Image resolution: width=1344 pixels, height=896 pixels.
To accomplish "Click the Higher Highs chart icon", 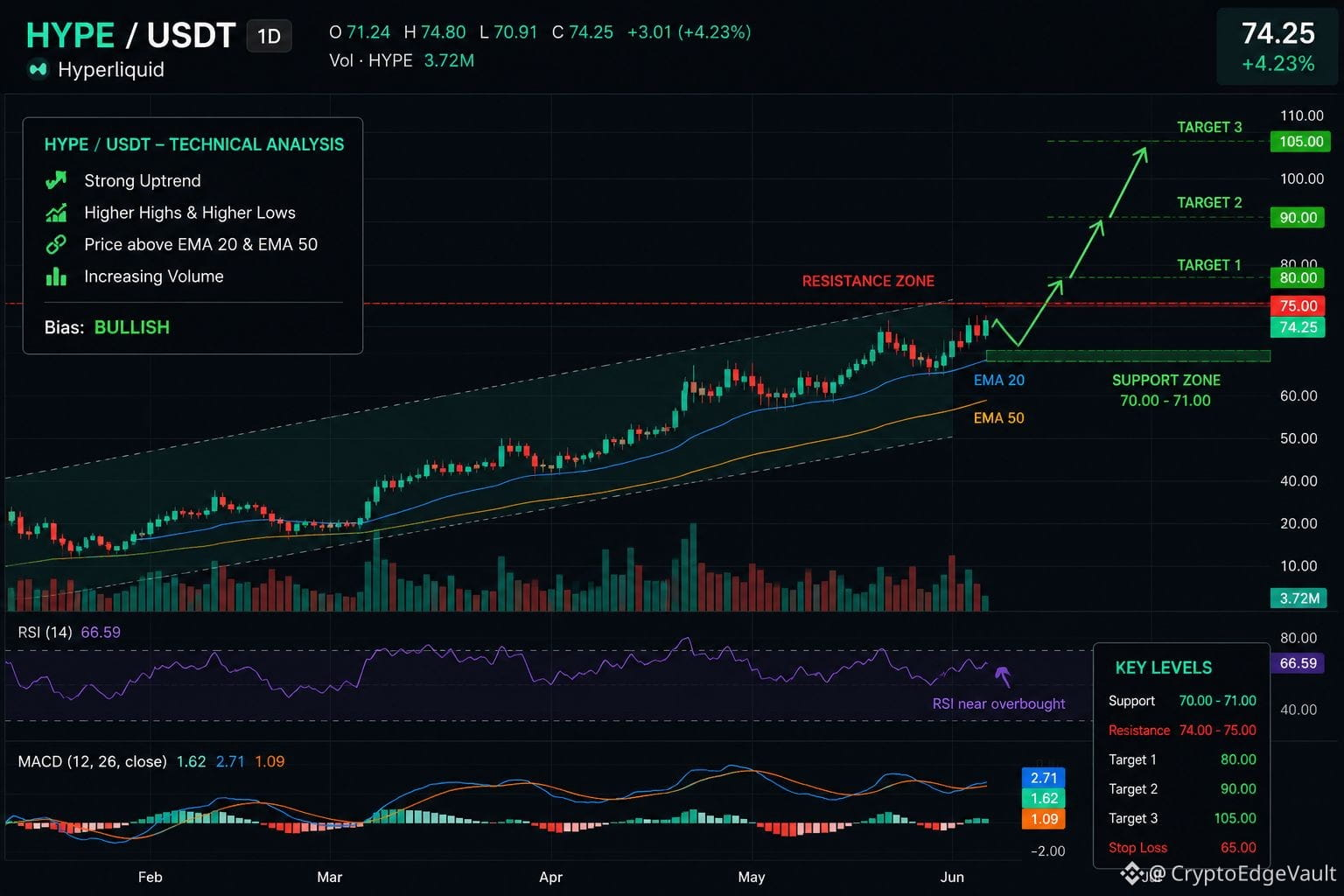I will coord(56,213).
